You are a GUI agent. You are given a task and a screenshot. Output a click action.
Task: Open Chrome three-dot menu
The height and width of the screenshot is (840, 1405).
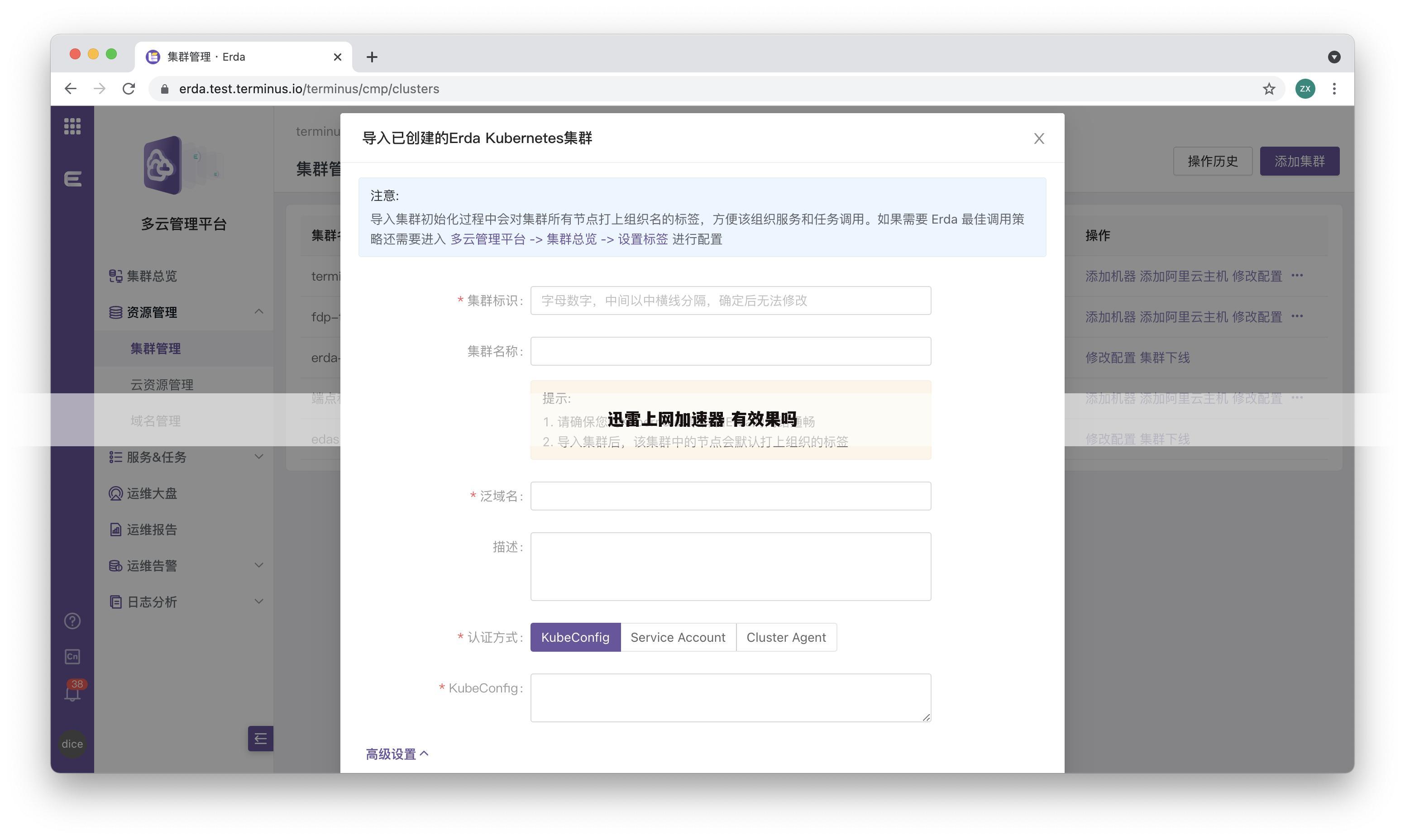[x=1334, y=89]
